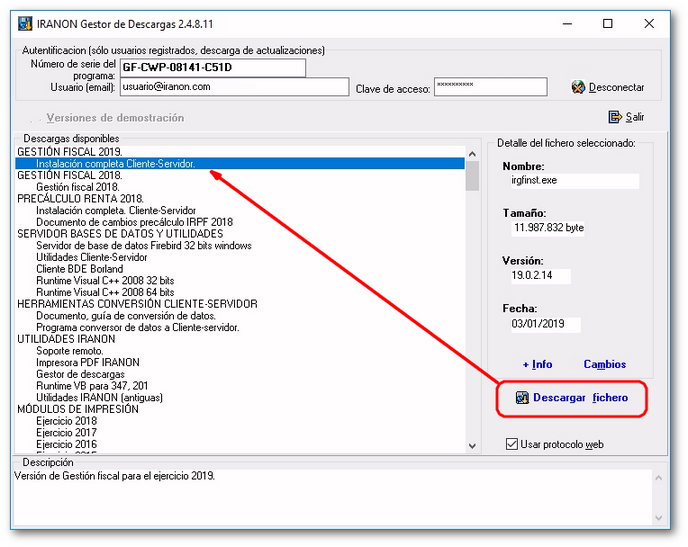Select Runtime Visual C++ 2008 64 bits

tap(104, 292)
